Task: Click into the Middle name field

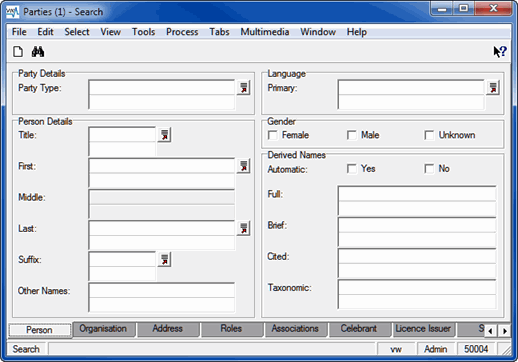Action: (x=162, y=204)
